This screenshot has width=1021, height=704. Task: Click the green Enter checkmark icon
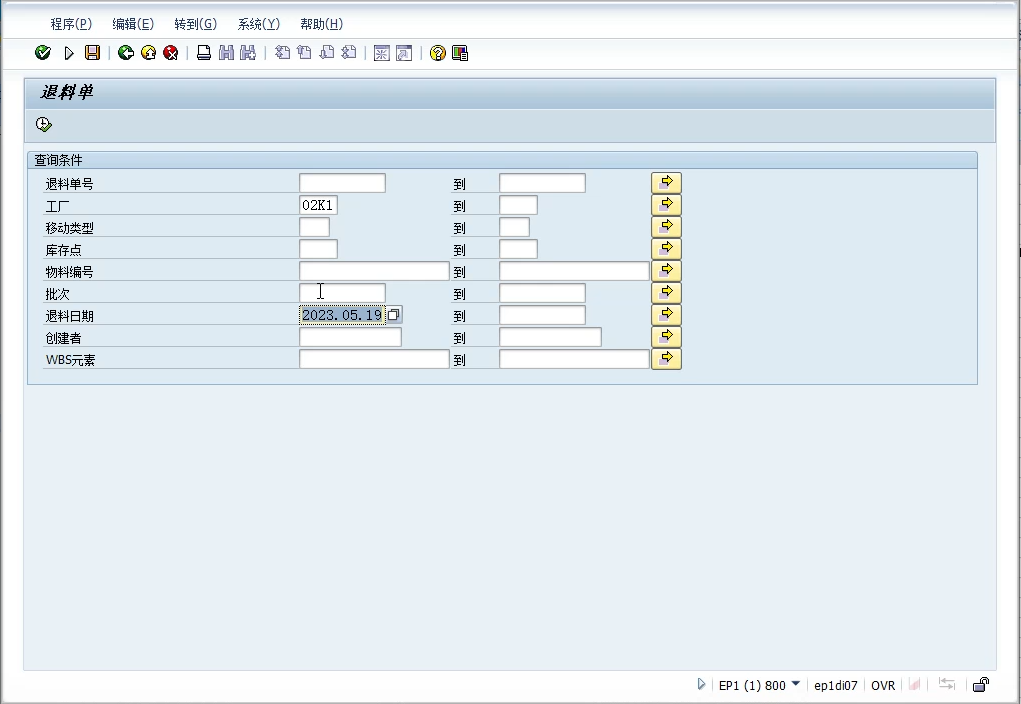tap(42, 53)
